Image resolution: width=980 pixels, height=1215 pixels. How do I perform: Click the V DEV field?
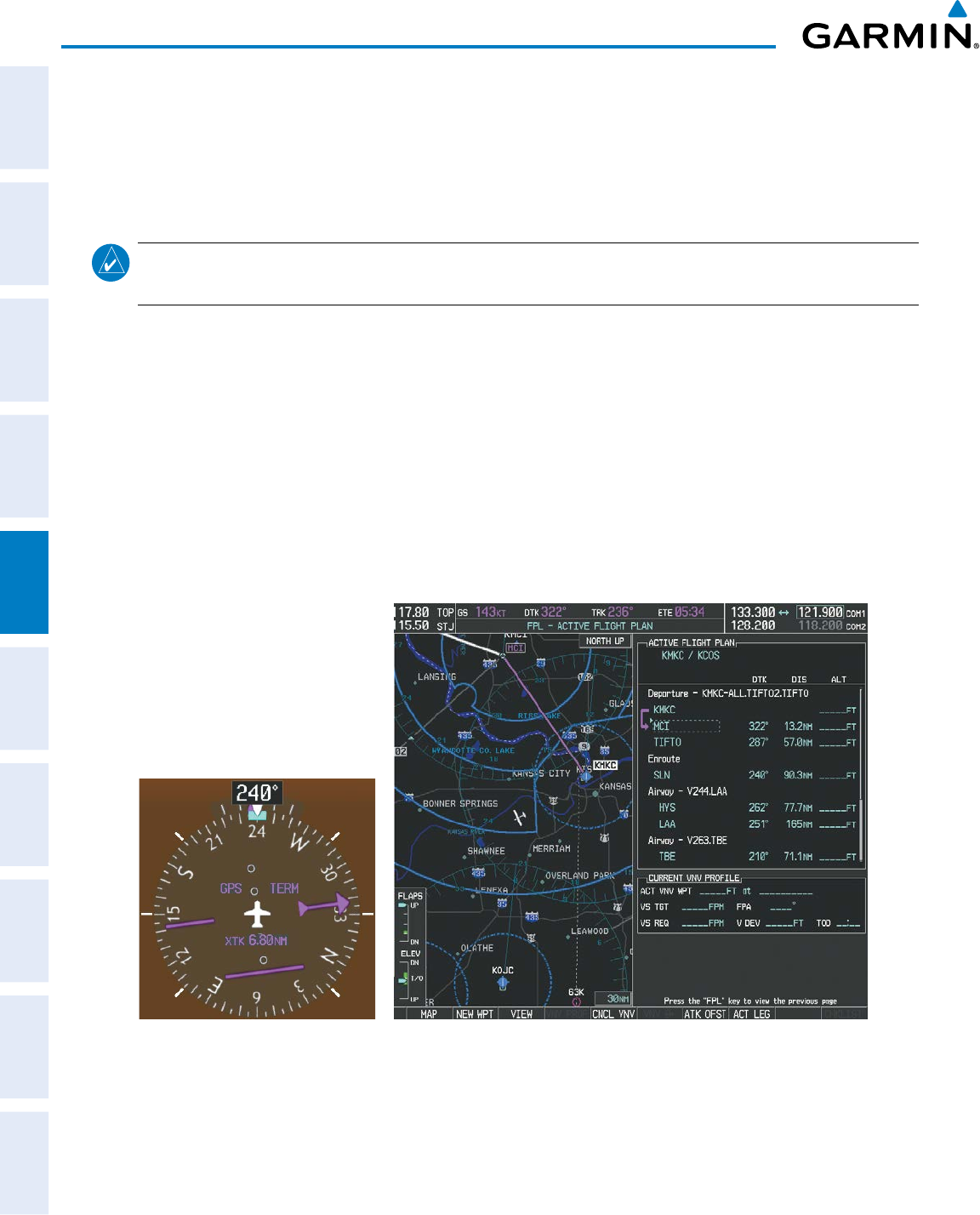(770, 923)
